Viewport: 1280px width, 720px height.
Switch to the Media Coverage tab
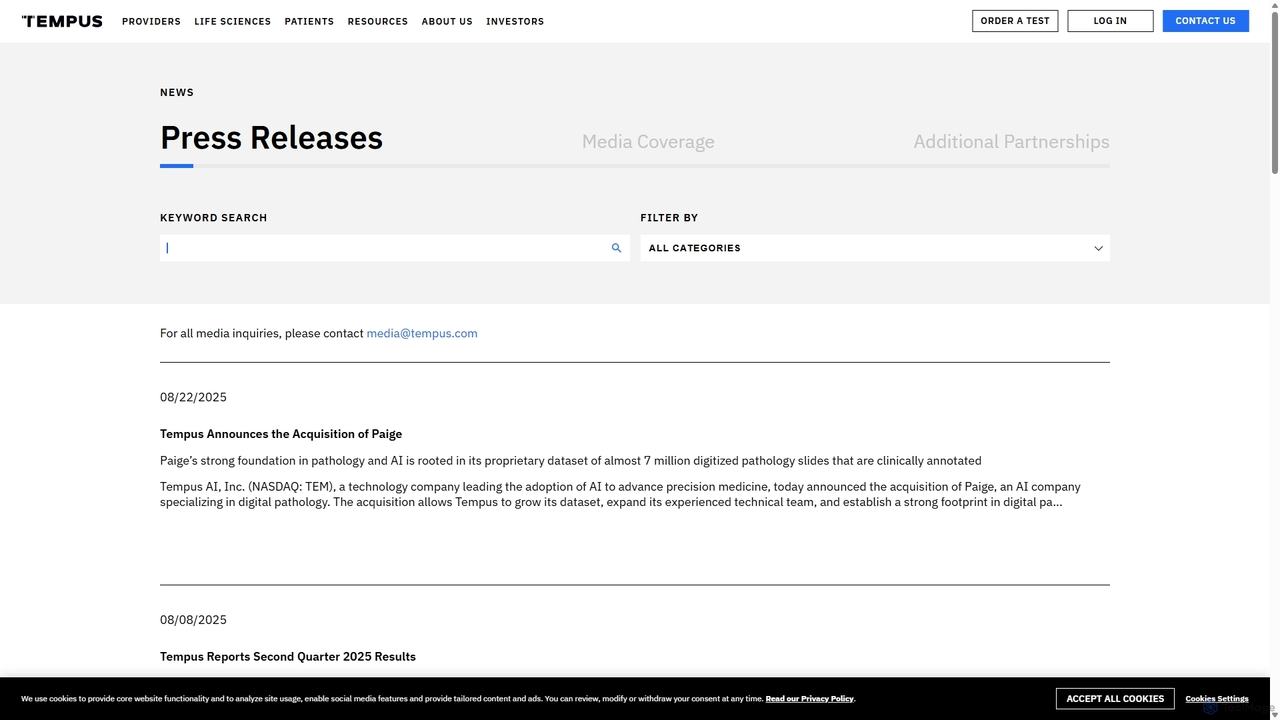[x=648, y=142]
